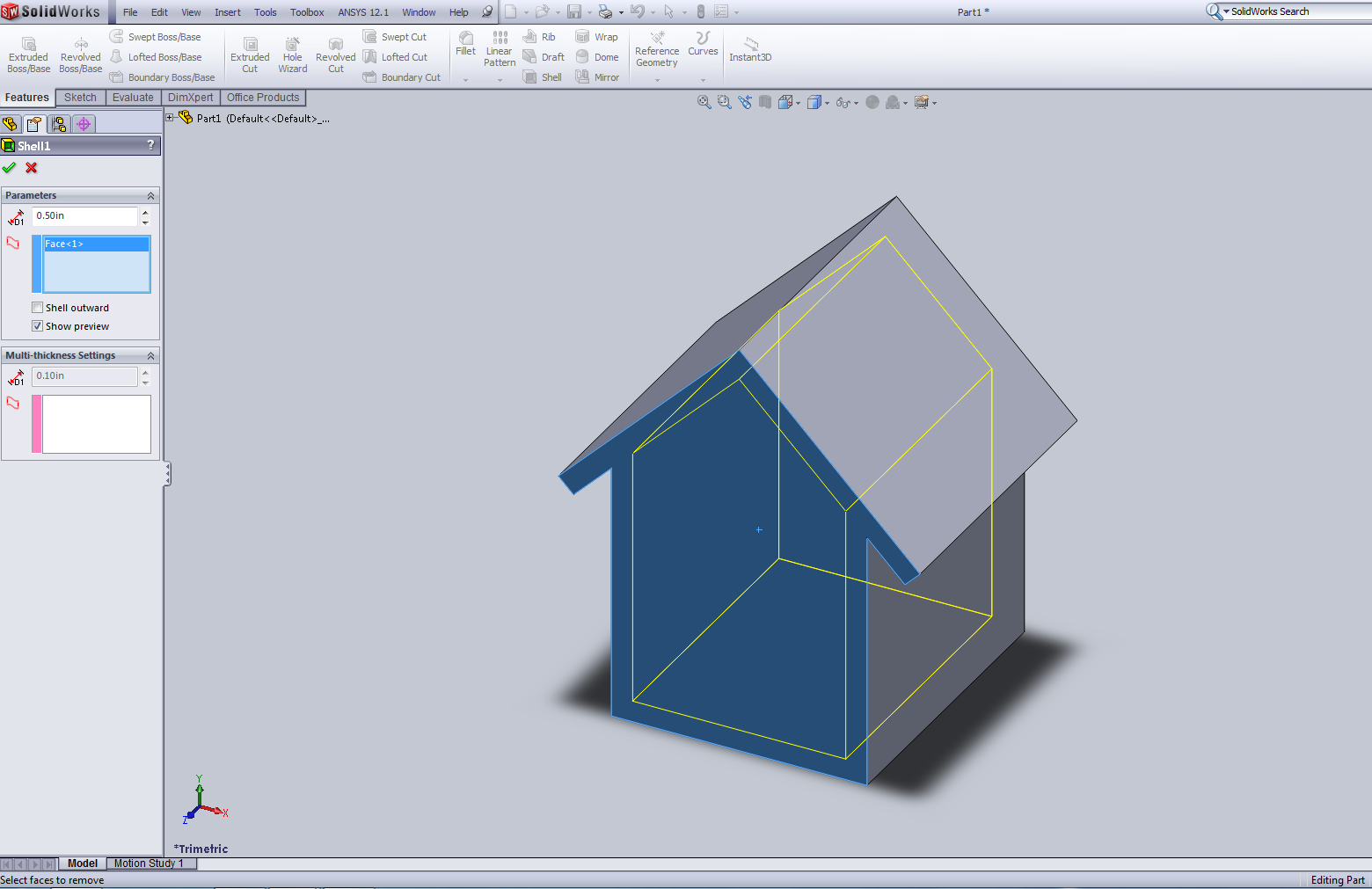
Task: Expand the Multi-thickness Settings section
Action: [150, 355]
